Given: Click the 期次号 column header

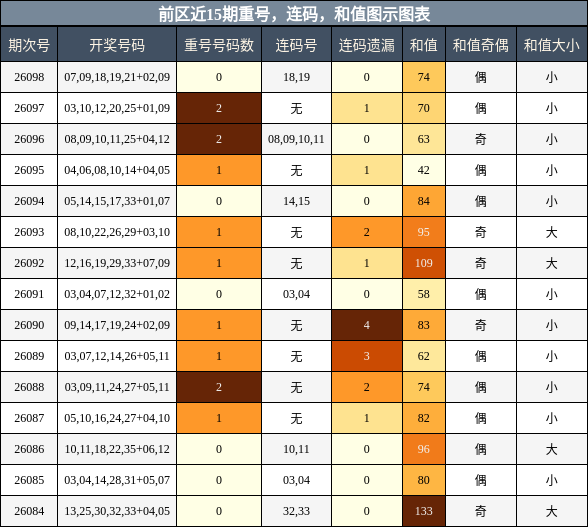Looking at the screenshot, I should pyautogui.click(x=29, y=45).
